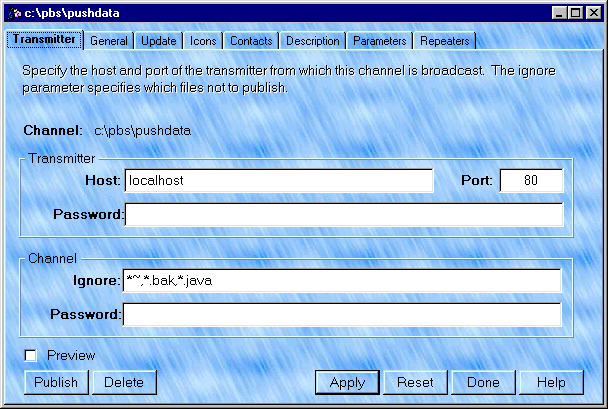Click the Delete button

pos(124,382)
